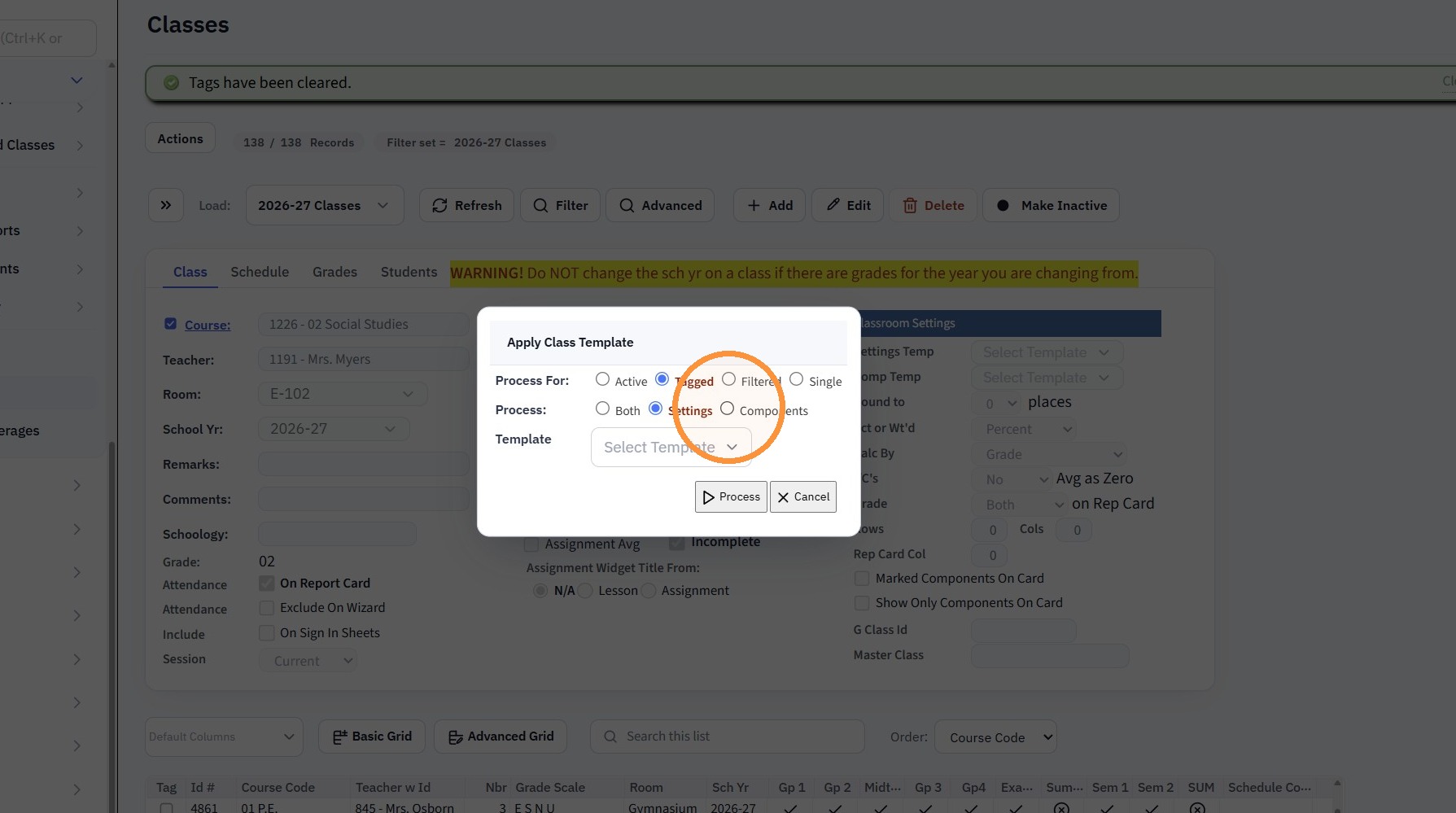Switch to Advanced Grid view
1456x813 pixels.
pos(501,737)
